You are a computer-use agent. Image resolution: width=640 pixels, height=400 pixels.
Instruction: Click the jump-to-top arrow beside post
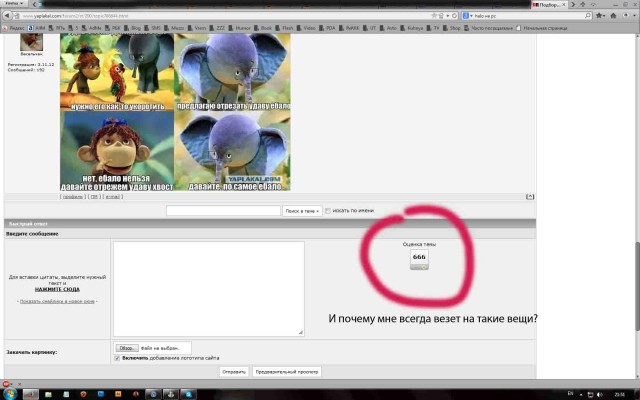[x=530, y=197]
